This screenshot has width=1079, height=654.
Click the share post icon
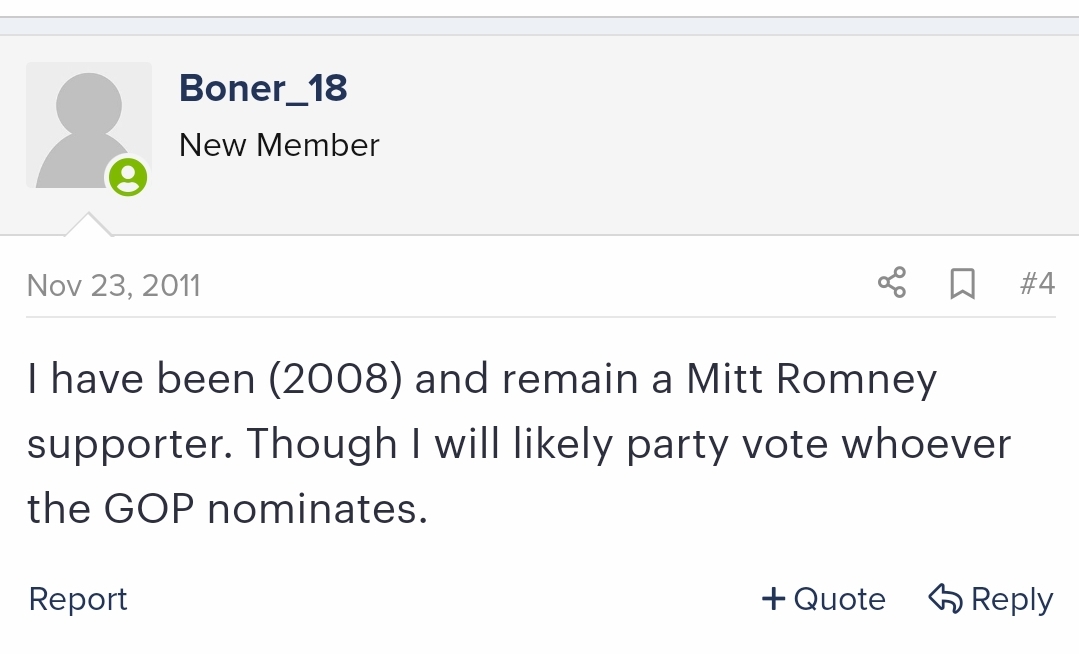[892, 283]
